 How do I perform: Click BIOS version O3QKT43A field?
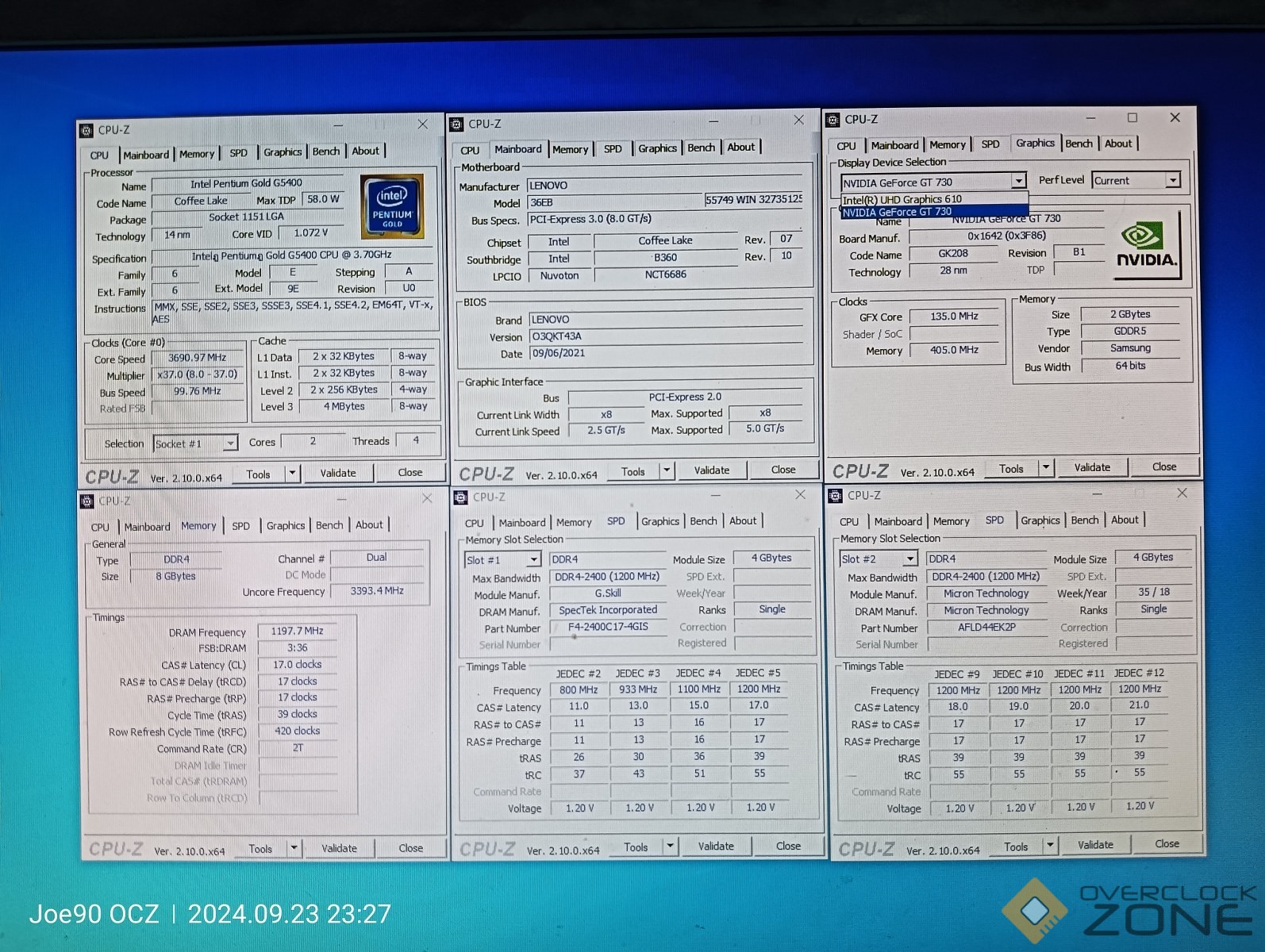[665, 336]
